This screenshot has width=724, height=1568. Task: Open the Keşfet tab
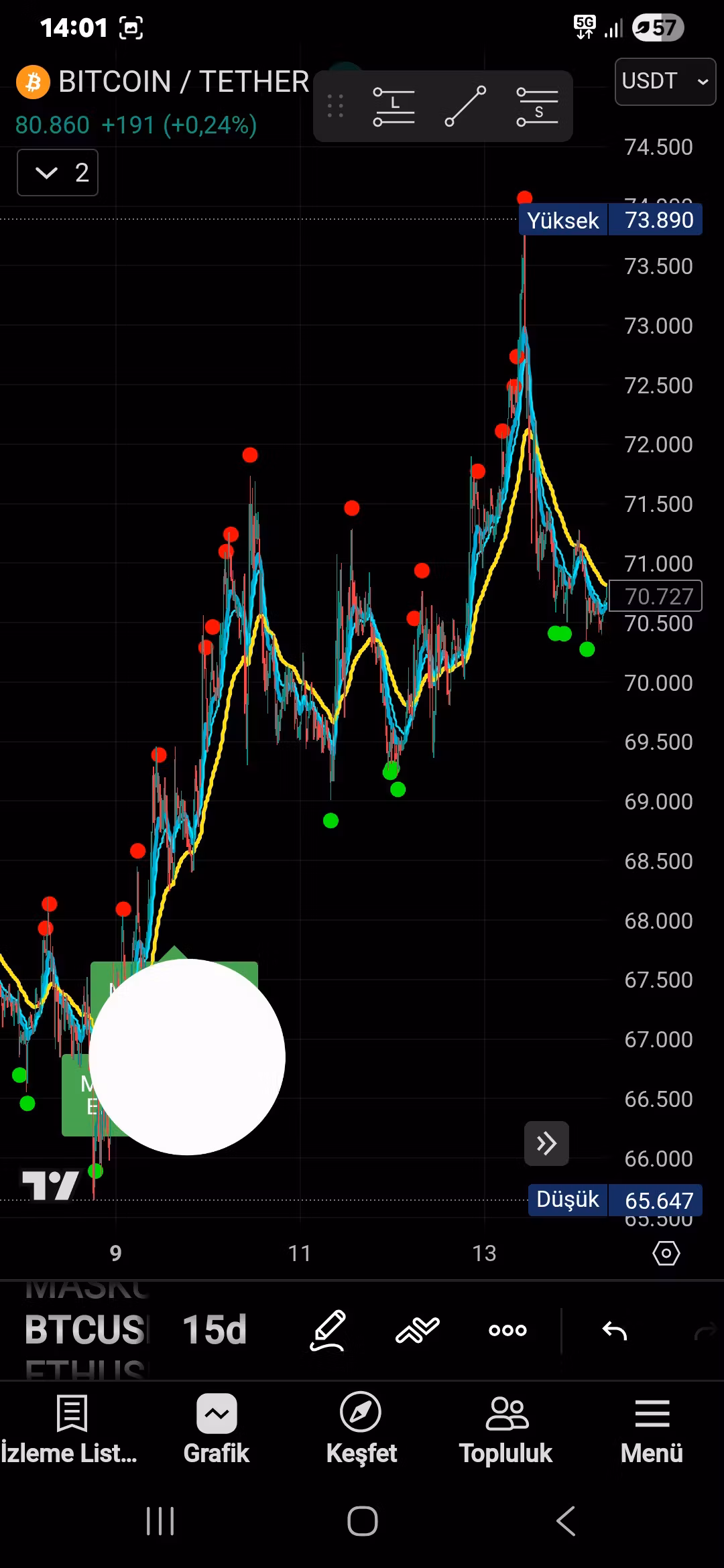(361, 1429)
